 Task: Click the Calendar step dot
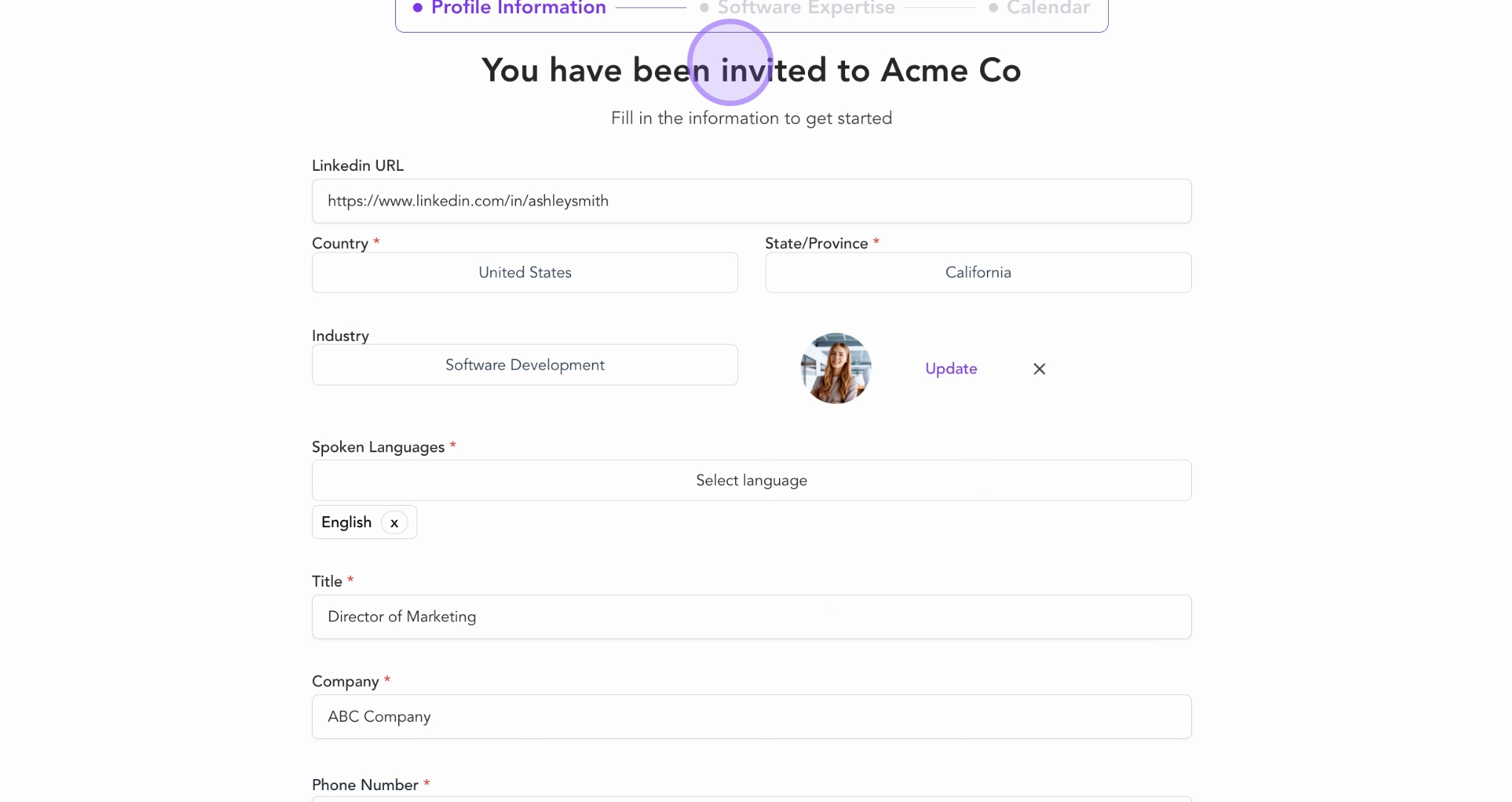click(x=993, y=8)
